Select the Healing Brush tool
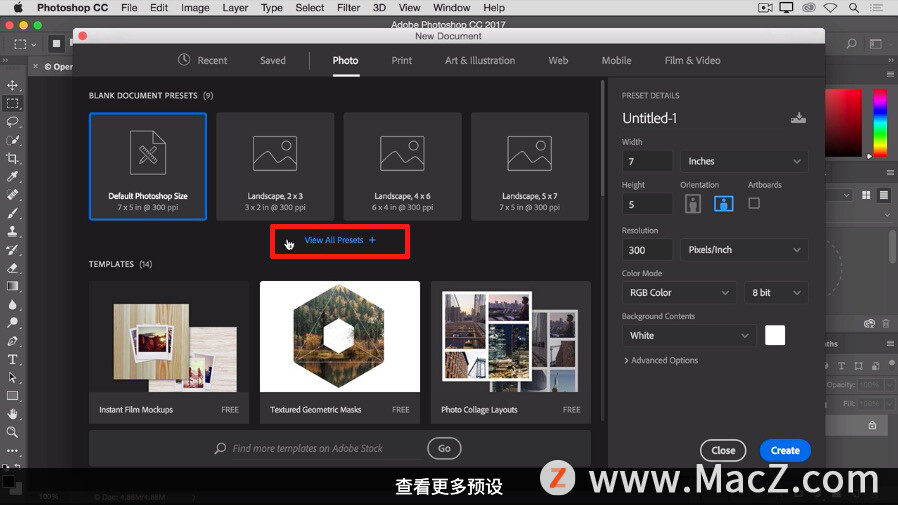This screenshot has height=505, width=898. tap(12, 195)
